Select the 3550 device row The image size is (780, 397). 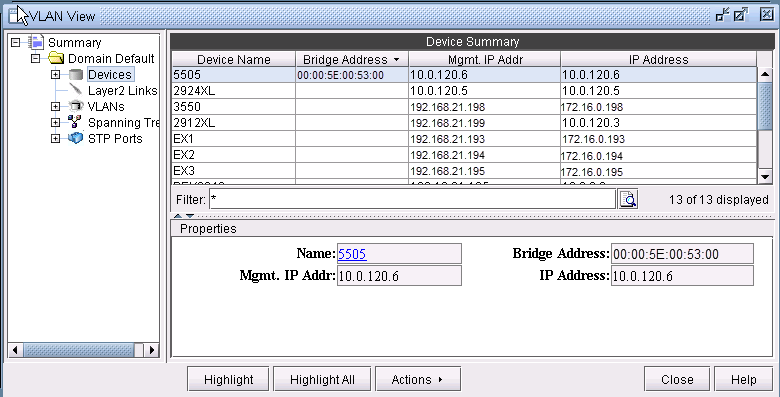click(465, 107)
